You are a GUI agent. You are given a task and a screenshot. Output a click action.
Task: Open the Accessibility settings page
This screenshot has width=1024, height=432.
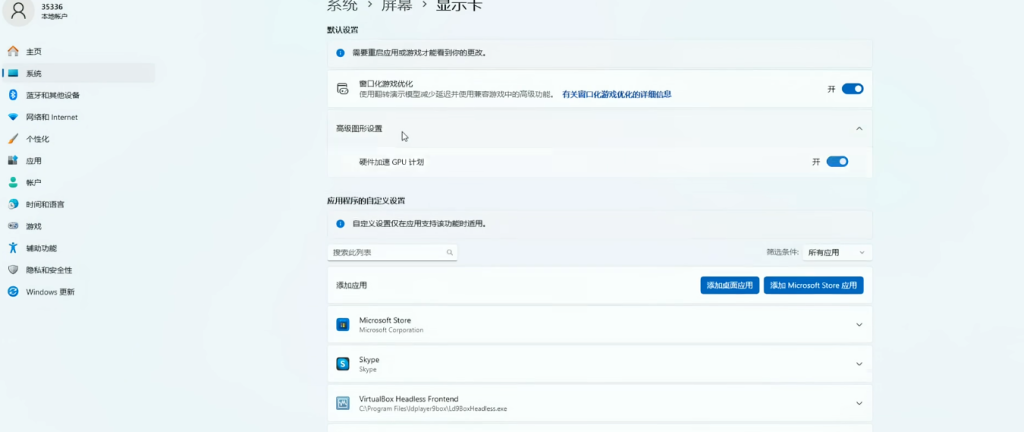click(41, 248)
